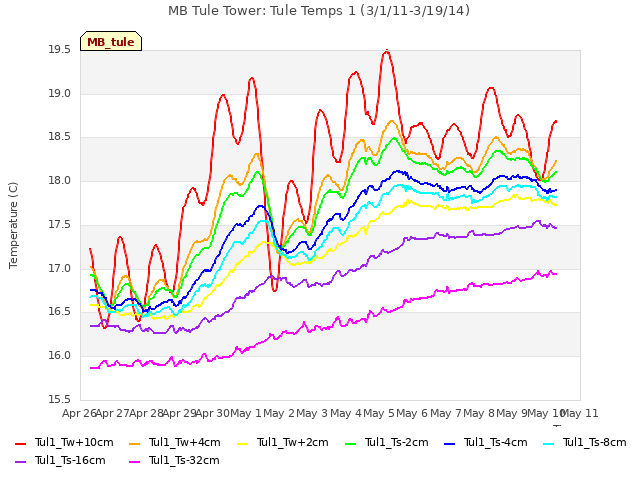
Task: Click the May 5 x-axis date label
Action: click(379, 413)
